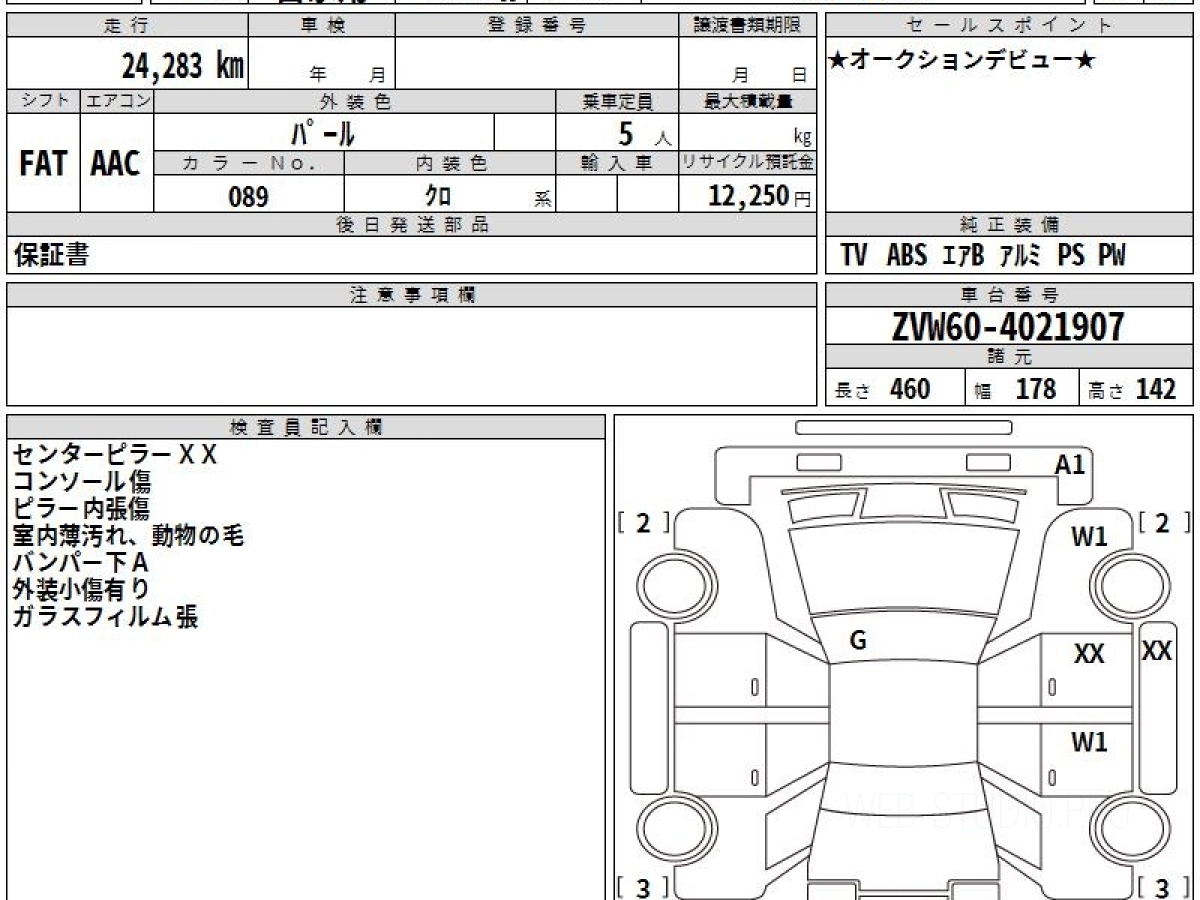Click the 譲渡書類期限 header
This screenshot has height=900, width=1200.
(x=748, y=27)
